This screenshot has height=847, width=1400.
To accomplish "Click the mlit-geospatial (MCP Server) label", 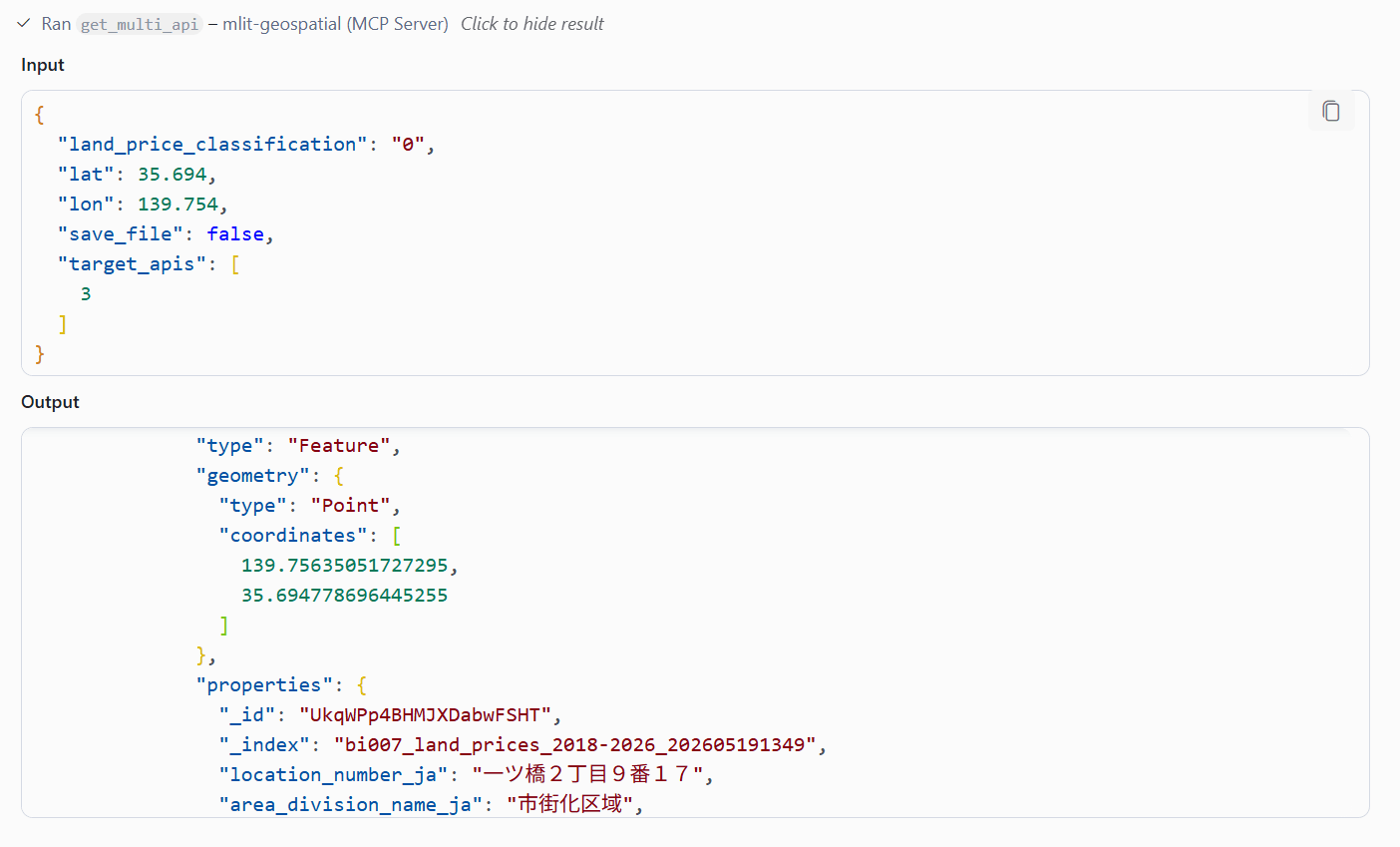I will click(335, 24).
